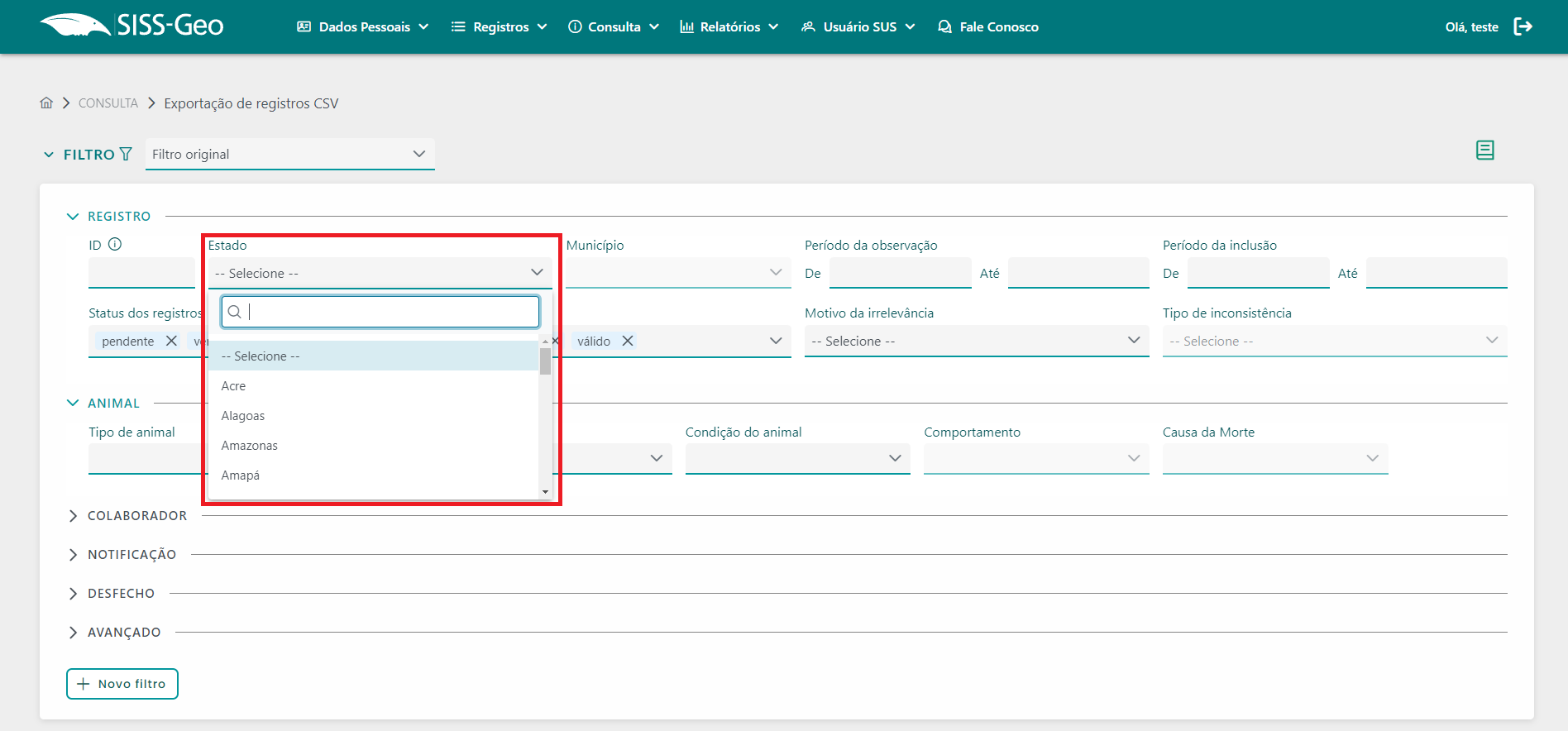Viewport: 1568px width, 731px height.
Task: Remove the 'válido' status tag
Action: pyautogui.click(x=628, y=341)
